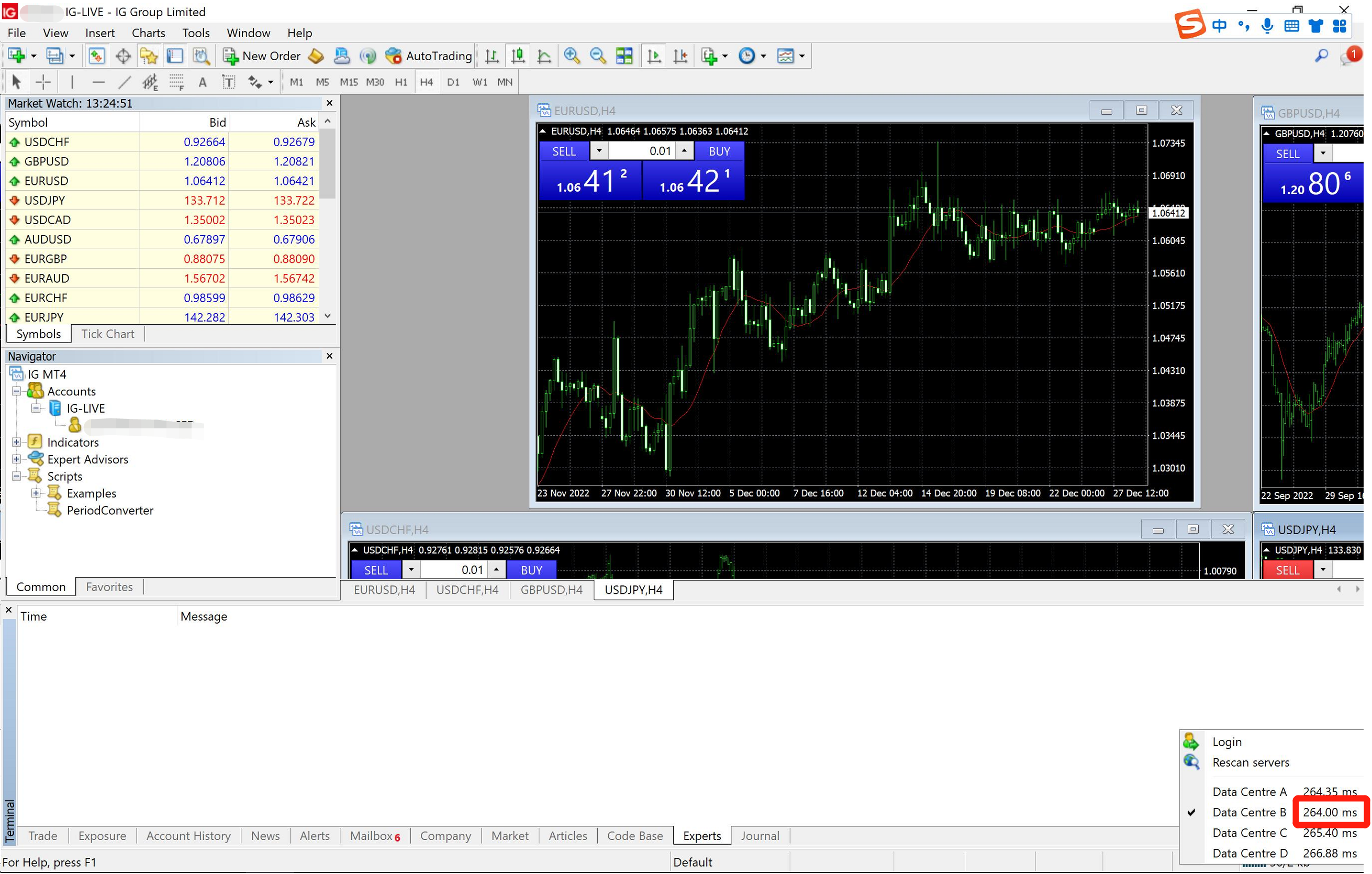Draw a trendline tool

(x=124, y=83)
